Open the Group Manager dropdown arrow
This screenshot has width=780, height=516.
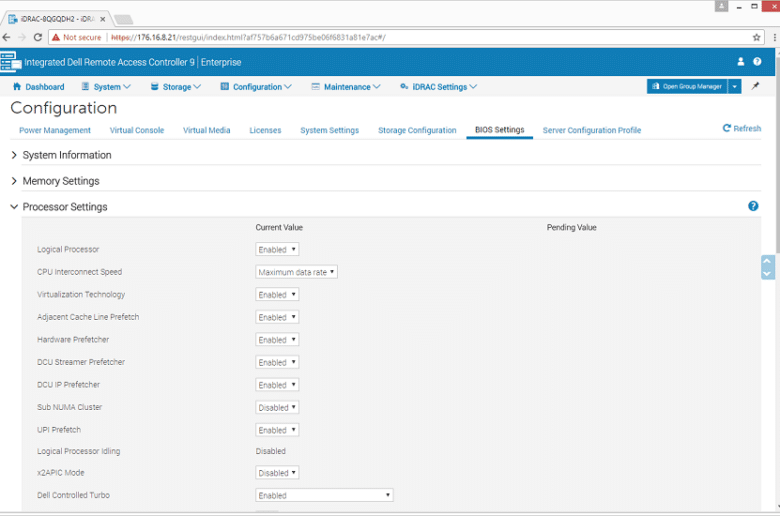734,86
